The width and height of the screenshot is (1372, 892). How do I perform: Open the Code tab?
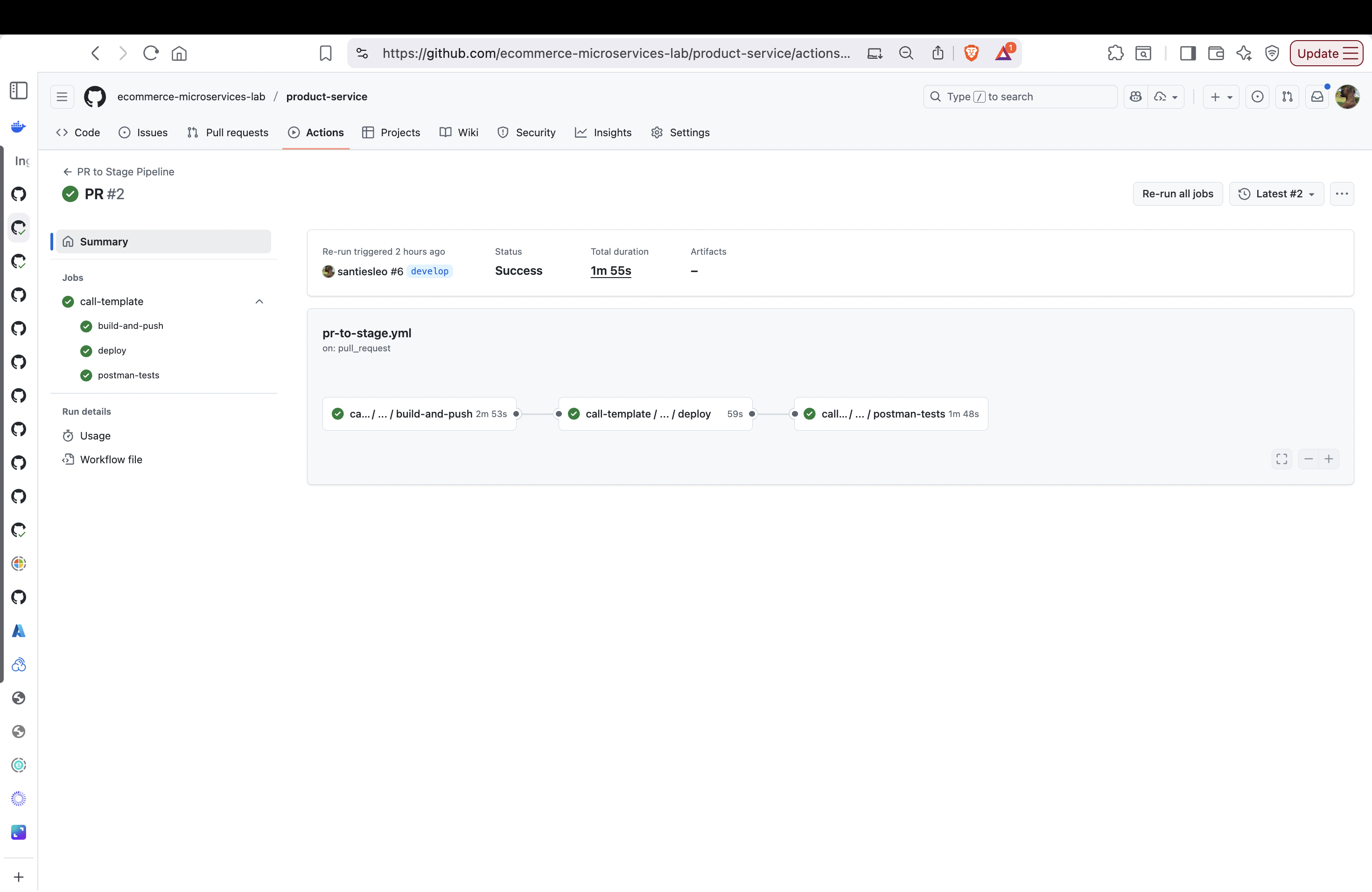[x=78, y=132]
